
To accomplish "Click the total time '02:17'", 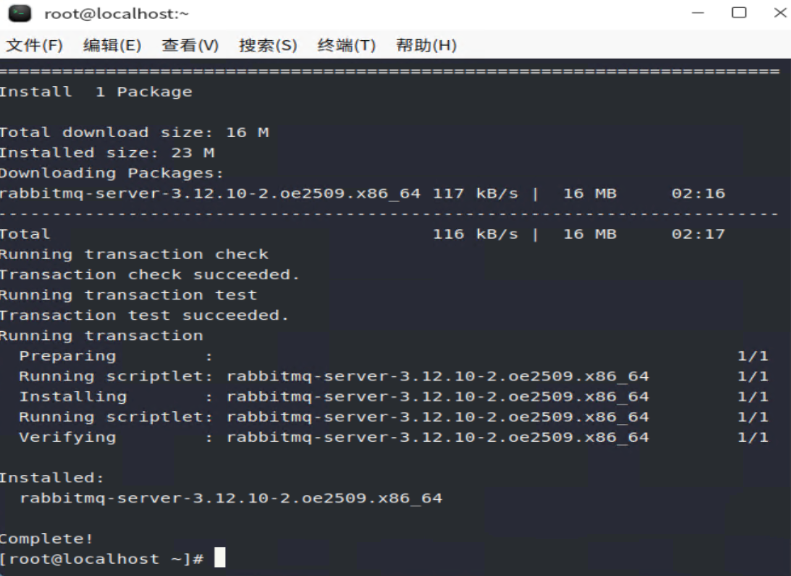I will pos(698,234).
